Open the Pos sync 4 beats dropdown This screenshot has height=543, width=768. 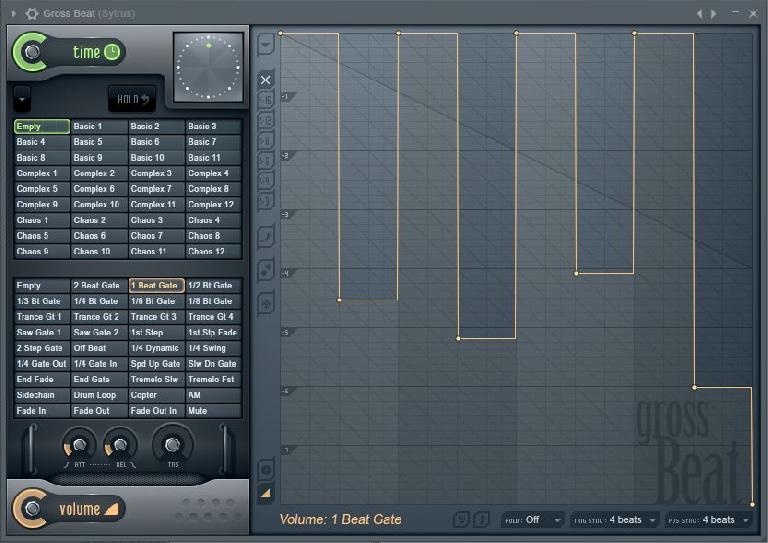(708, 520)
